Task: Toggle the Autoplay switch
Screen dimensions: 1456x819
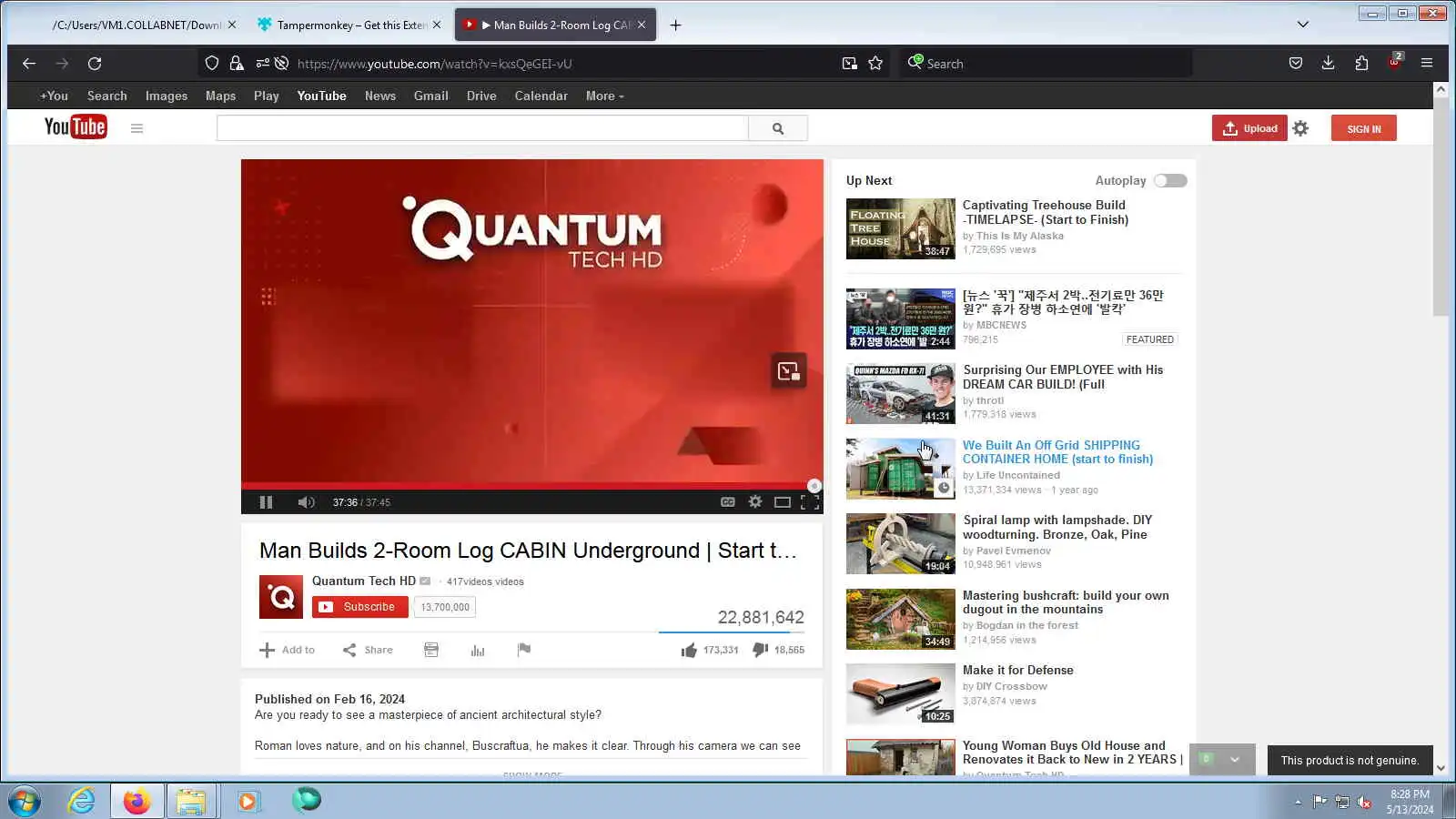Action: pyautogui.click(x=1170, y=180)
